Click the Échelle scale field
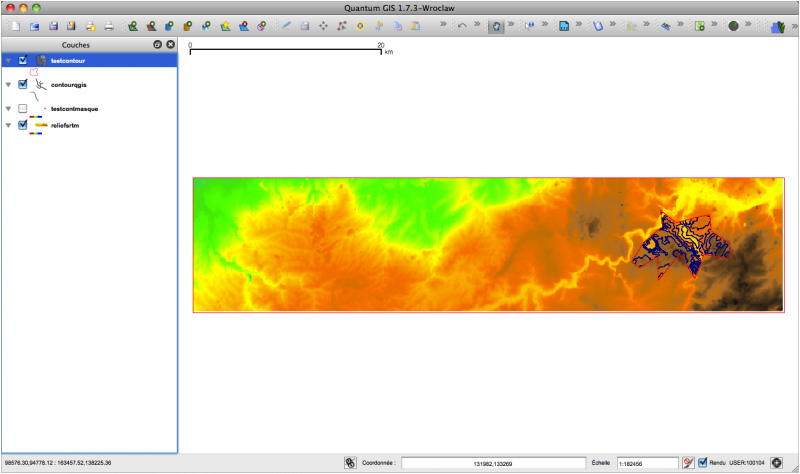The height and width of the screenshot is (474, 800). pyautogui.click(x=646, y=463)
